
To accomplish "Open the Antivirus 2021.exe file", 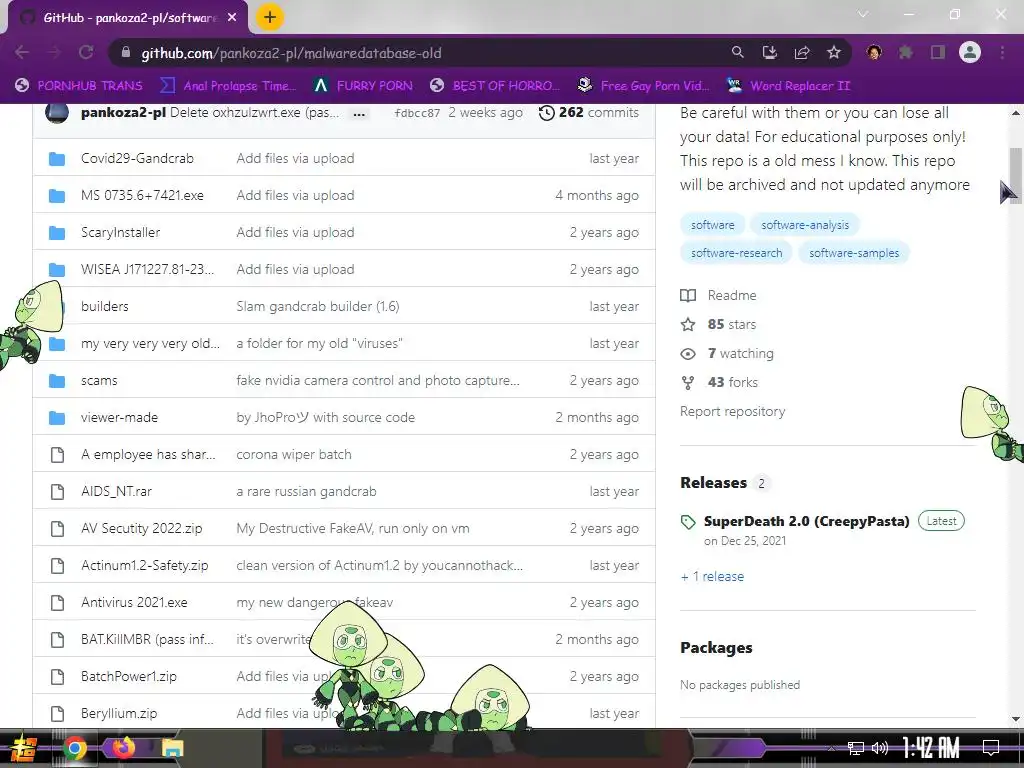I will [x=134, y=602].
